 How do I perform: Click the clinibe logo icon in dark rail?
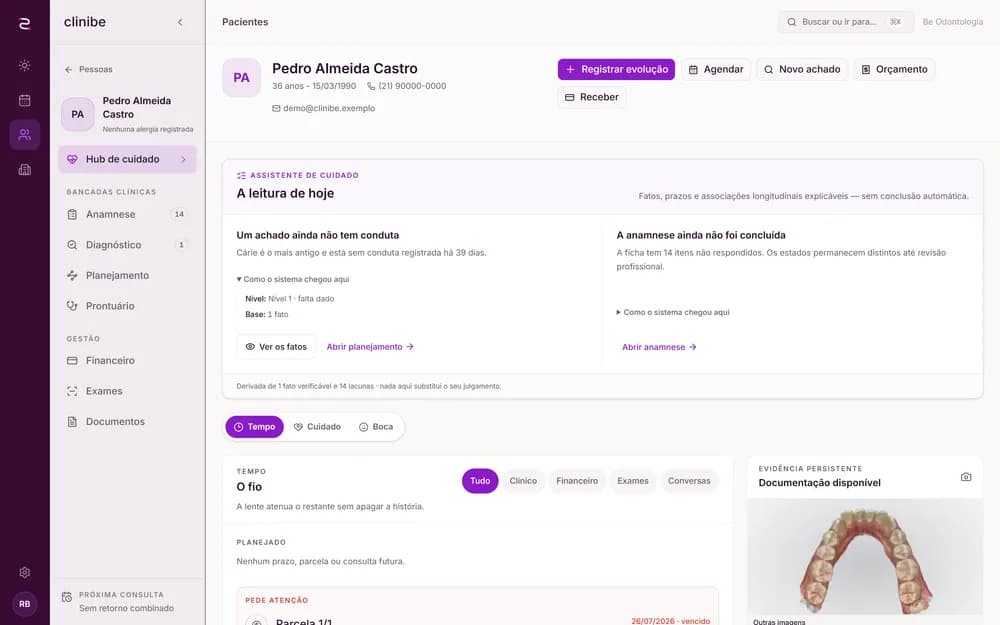click(24, 24)
